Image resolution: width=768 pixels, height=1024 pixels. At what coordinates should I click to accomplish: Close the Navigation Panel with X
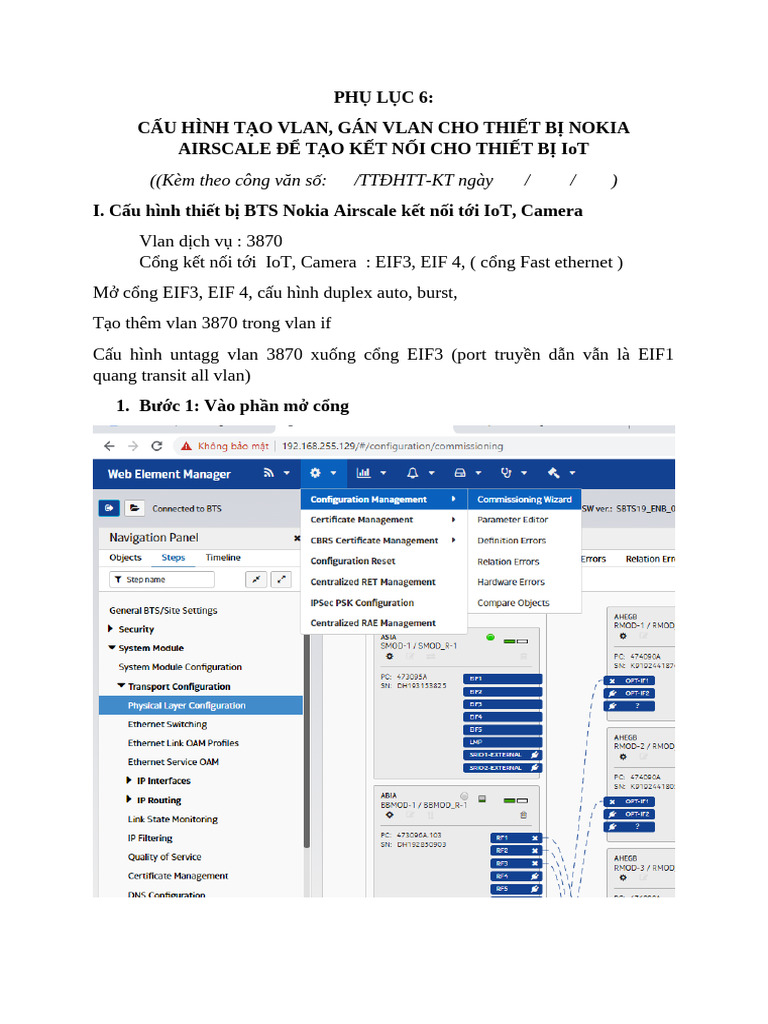pos(297,538)
